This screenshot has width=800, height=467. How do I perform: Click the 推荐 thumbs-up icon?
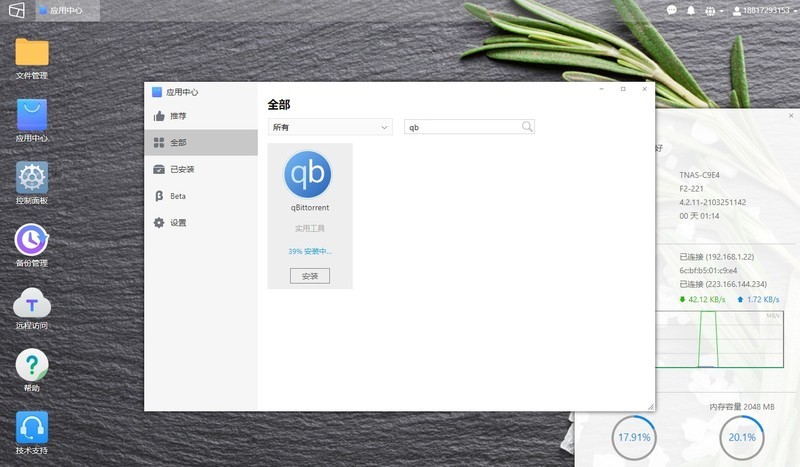click(159, 116)
